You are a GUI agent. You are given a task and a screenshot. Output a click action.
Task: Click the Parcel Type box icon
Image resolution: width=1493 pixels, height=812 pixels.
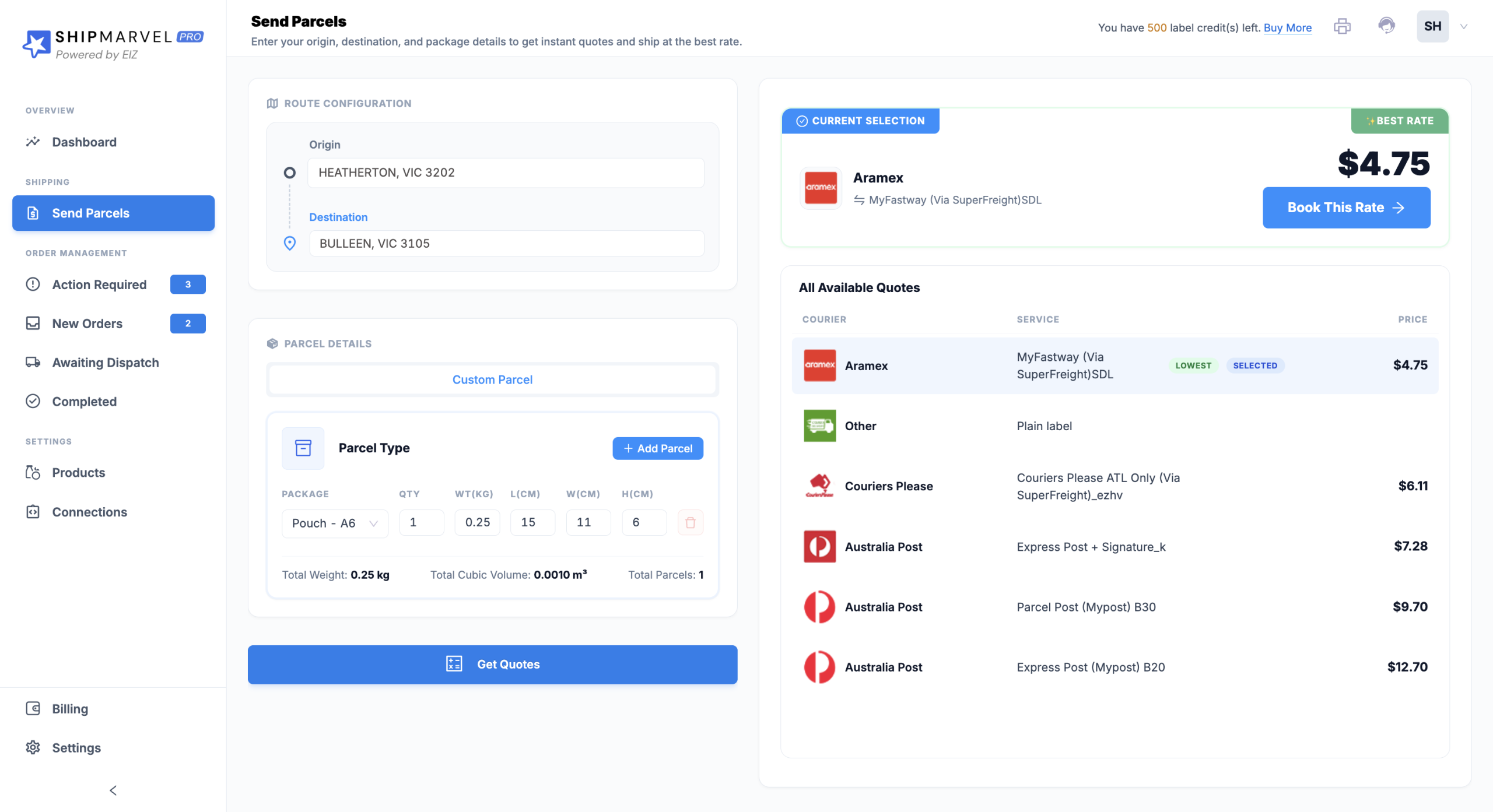click(303, 448)
